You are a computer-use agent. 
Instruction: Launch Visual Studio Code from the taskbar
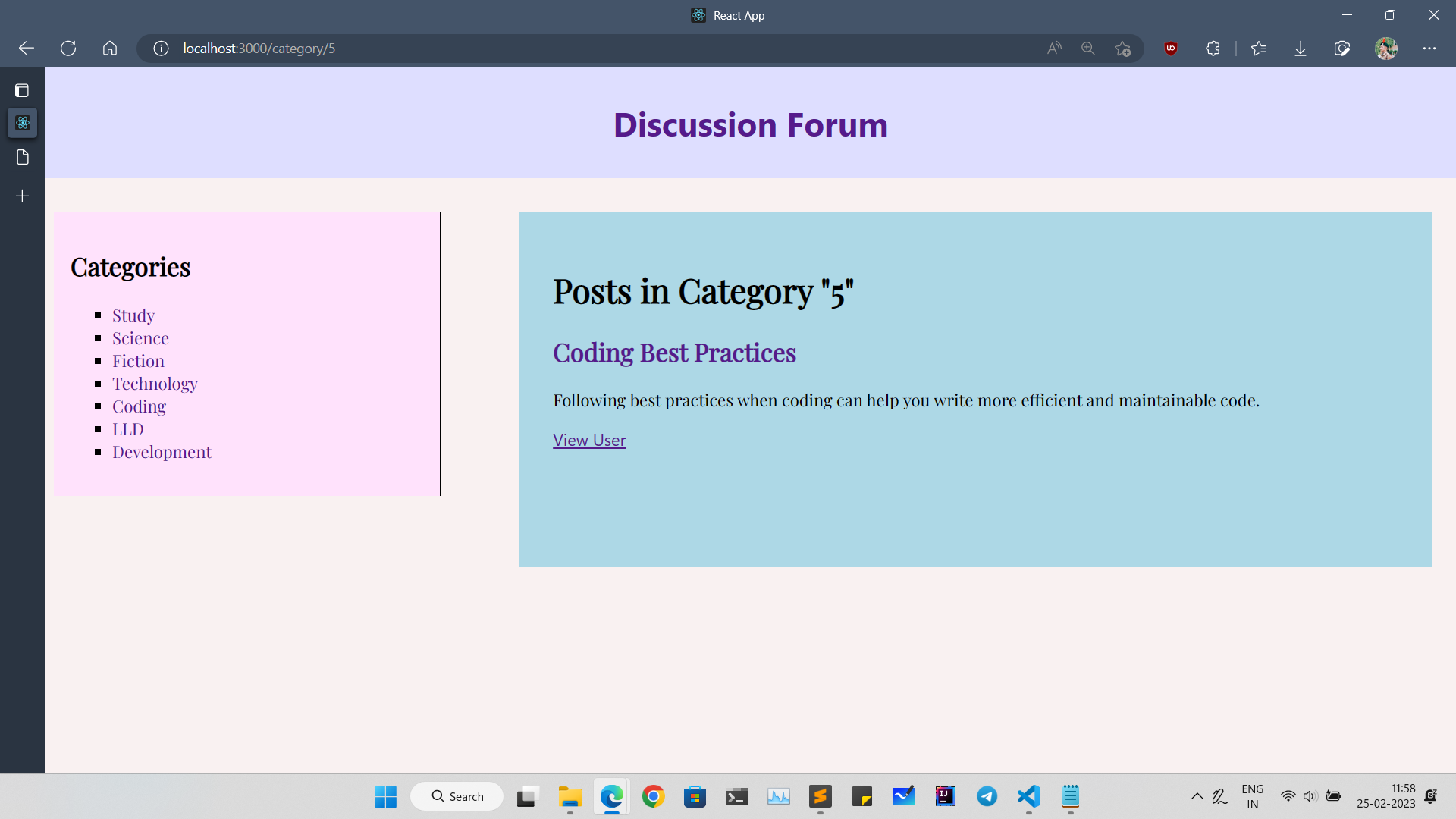pyautogui.click(x=1028, y=796)
